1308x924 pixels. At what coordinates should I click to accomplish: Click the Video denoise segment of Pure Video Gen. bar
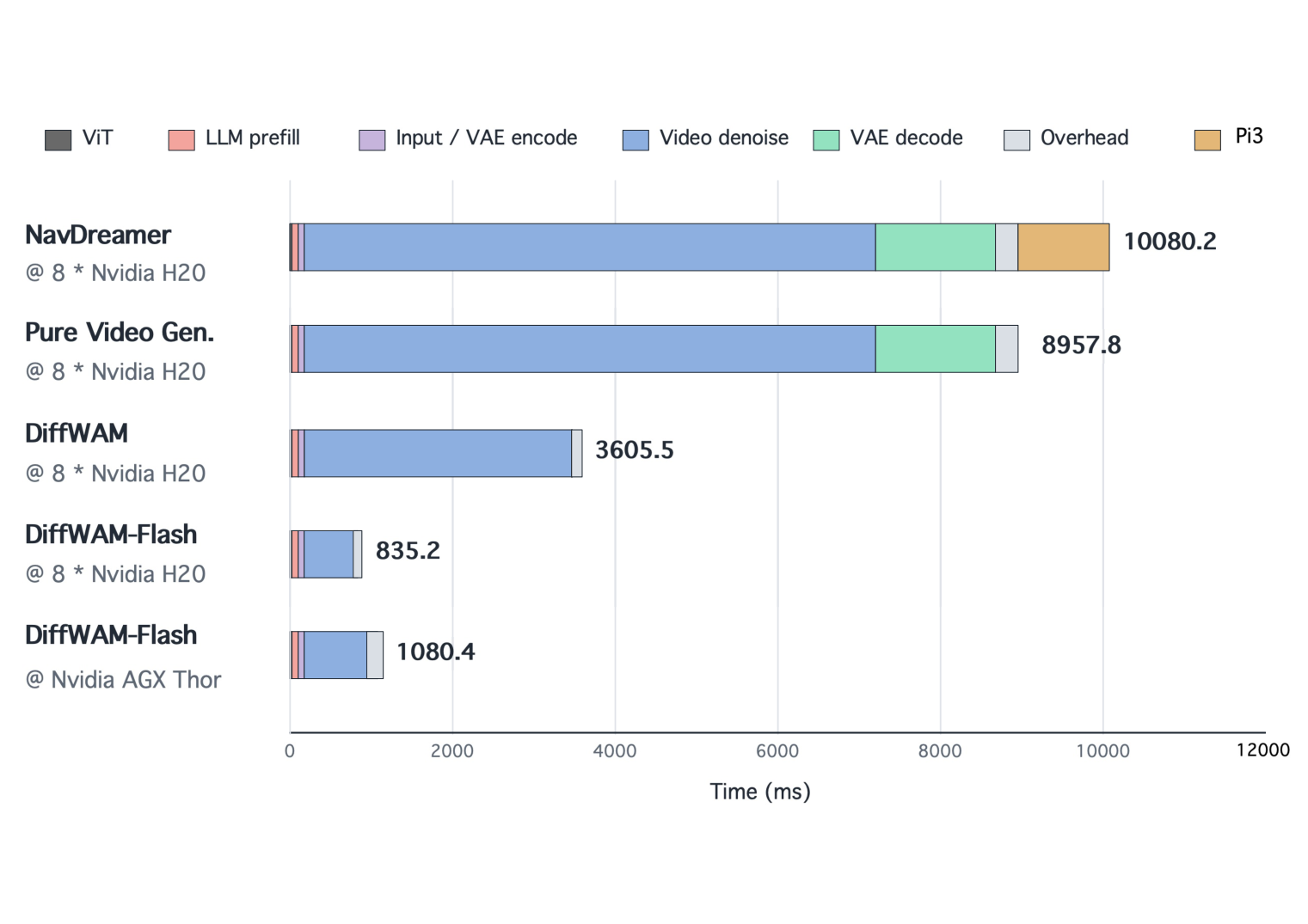pyautogui.click(x=590, y=349)
